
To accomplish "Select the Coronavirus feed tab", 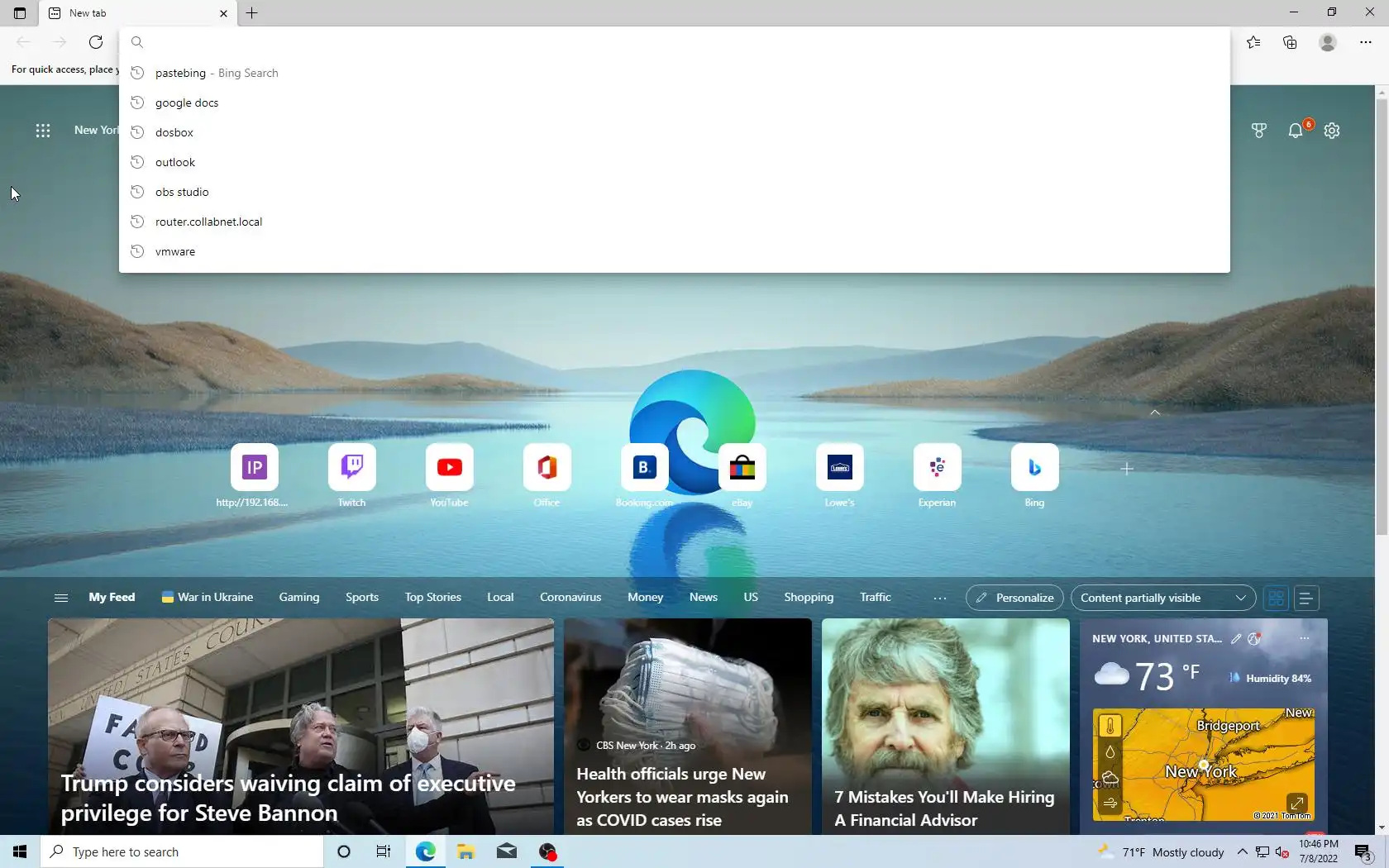I will tap(570, 597).
